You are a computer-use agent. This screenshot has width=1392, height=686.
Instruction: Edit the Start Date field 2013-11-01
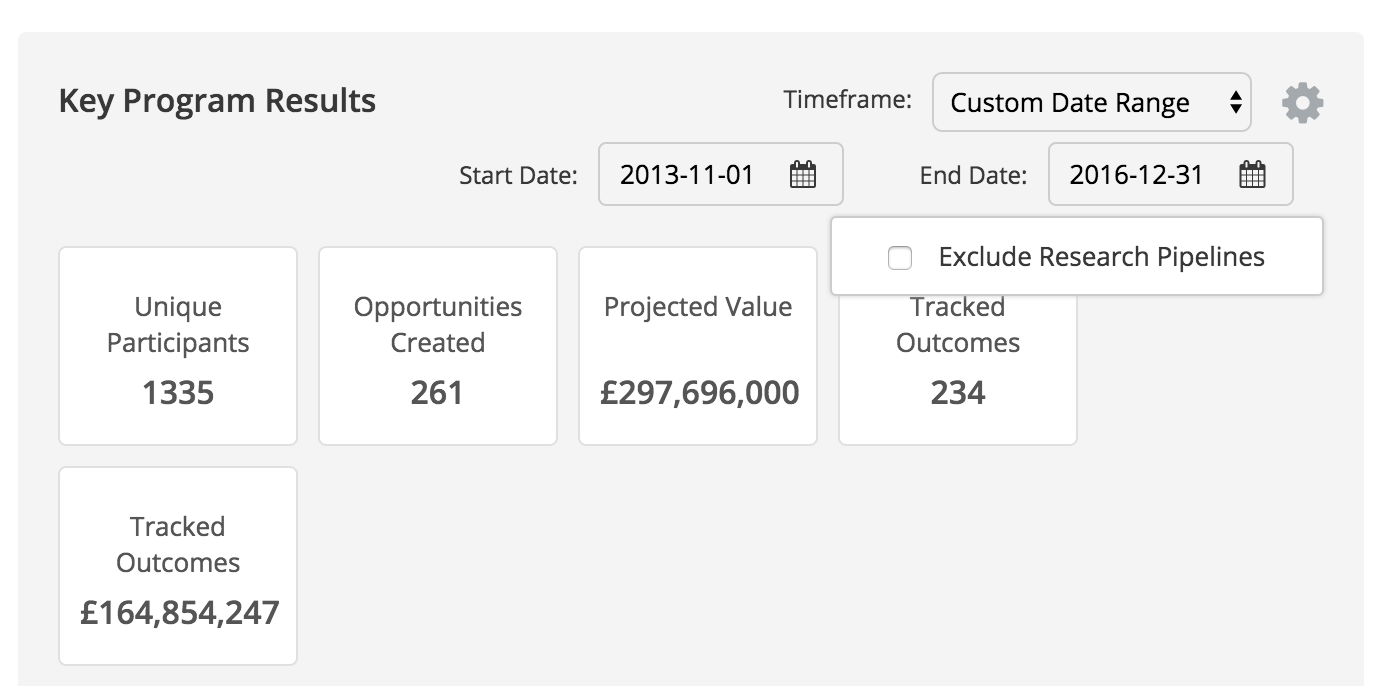coord(686,175)
